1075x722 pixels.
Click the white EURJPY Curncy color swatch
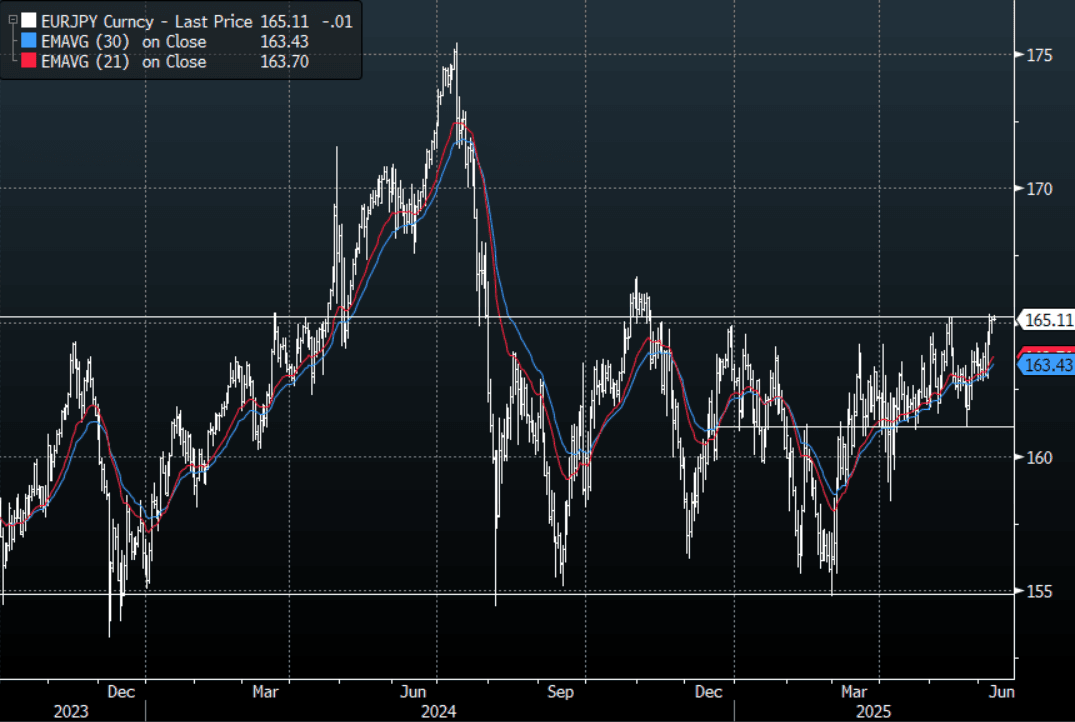[x=28, y=20]
